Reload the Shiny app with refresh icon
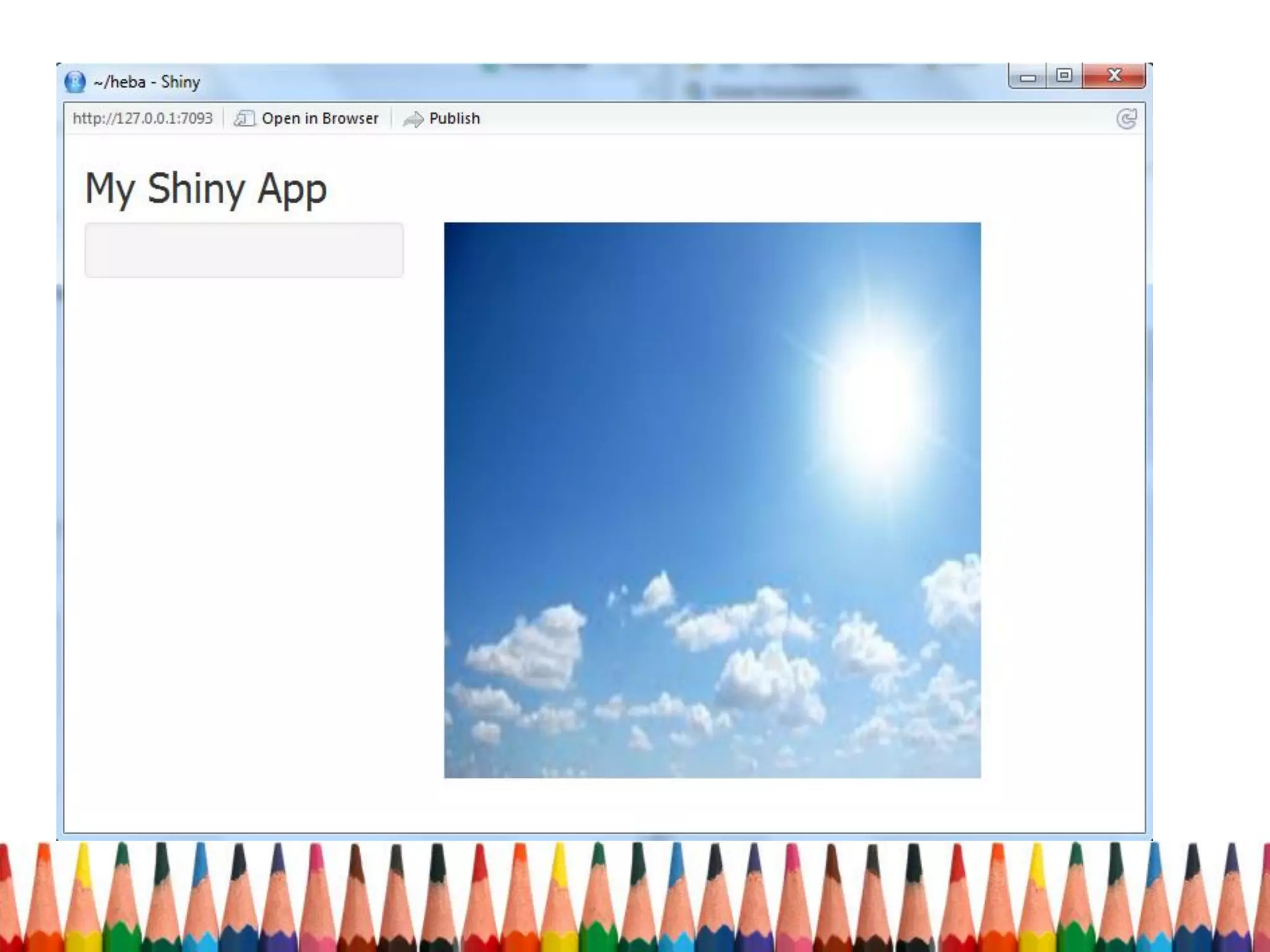Screen dimensions: 1270x952 [1126, 118]
